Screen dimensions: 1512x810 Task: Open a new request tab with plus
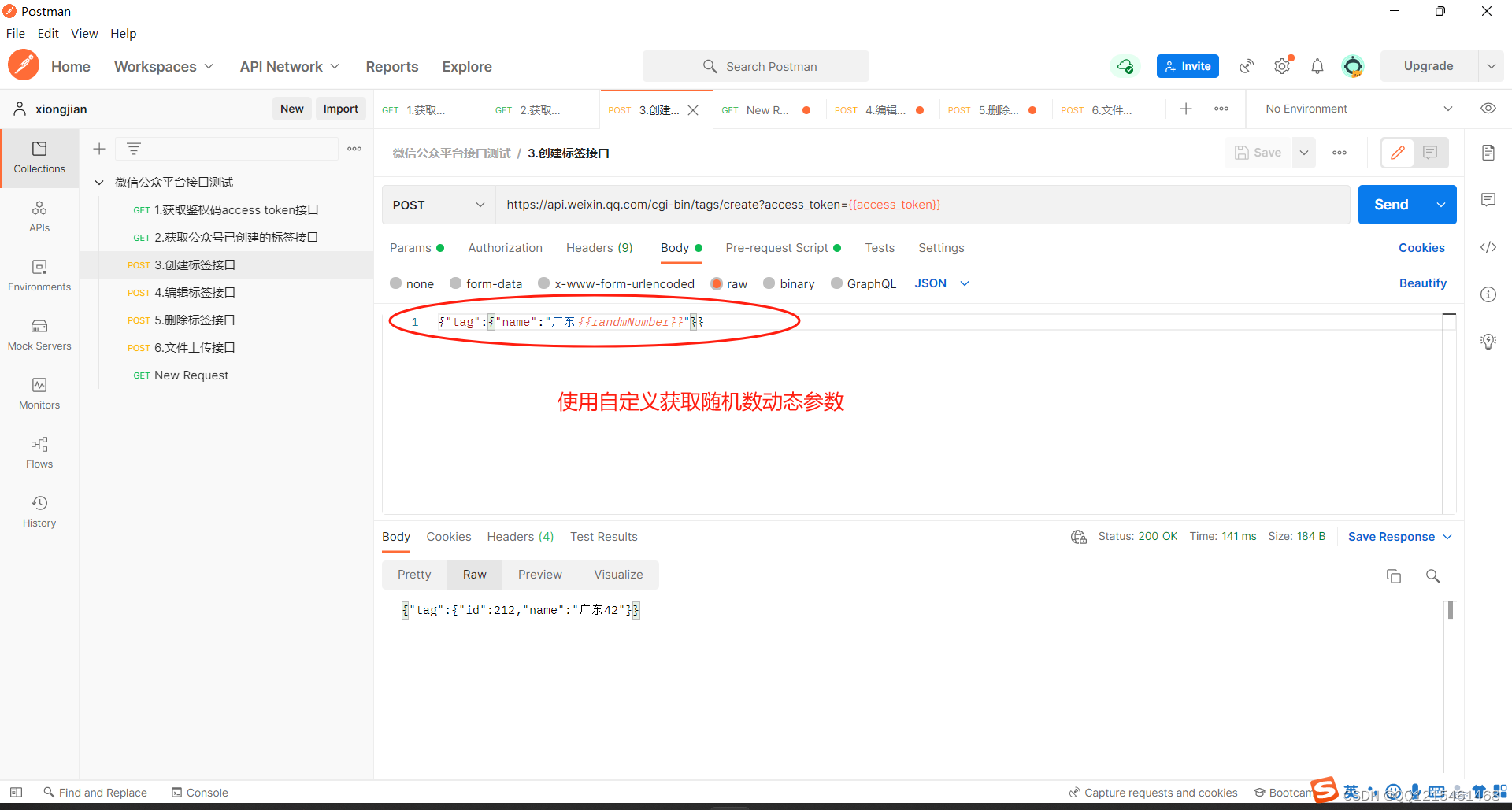tap(1186, 109)
